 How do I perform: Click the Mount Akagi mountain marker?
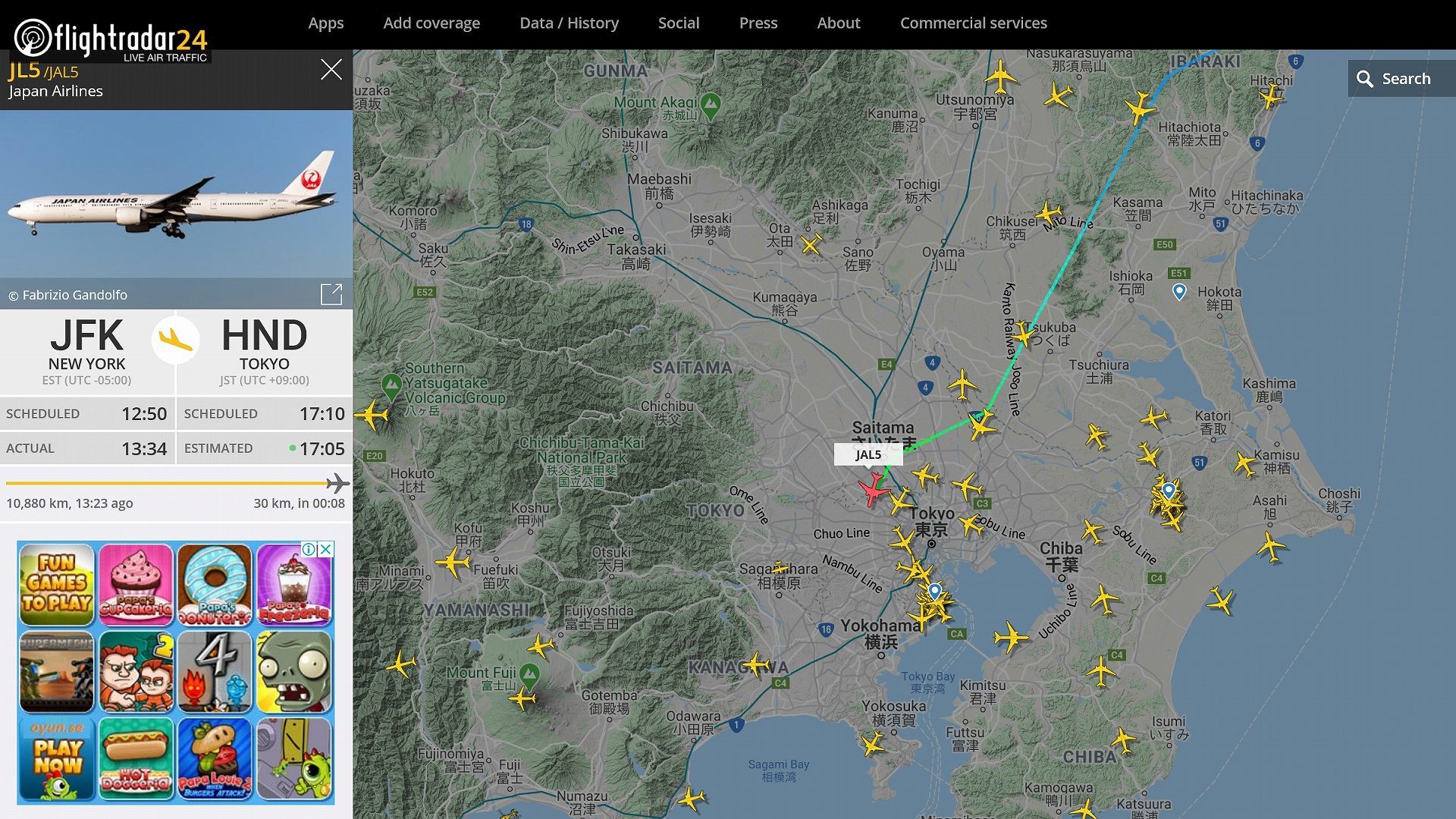click(711, 106)
